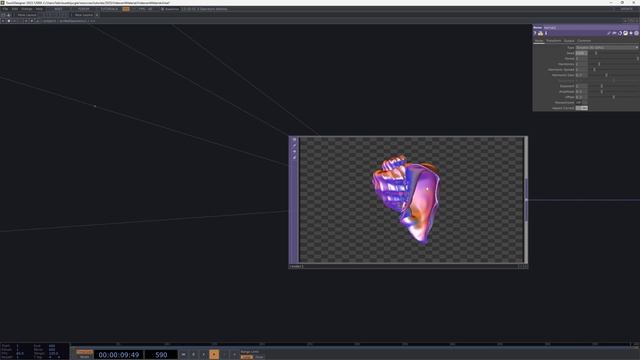This screenshot has width=640, height=360.
Task: Open the Forum link in top bar
Action: (83, 9)
